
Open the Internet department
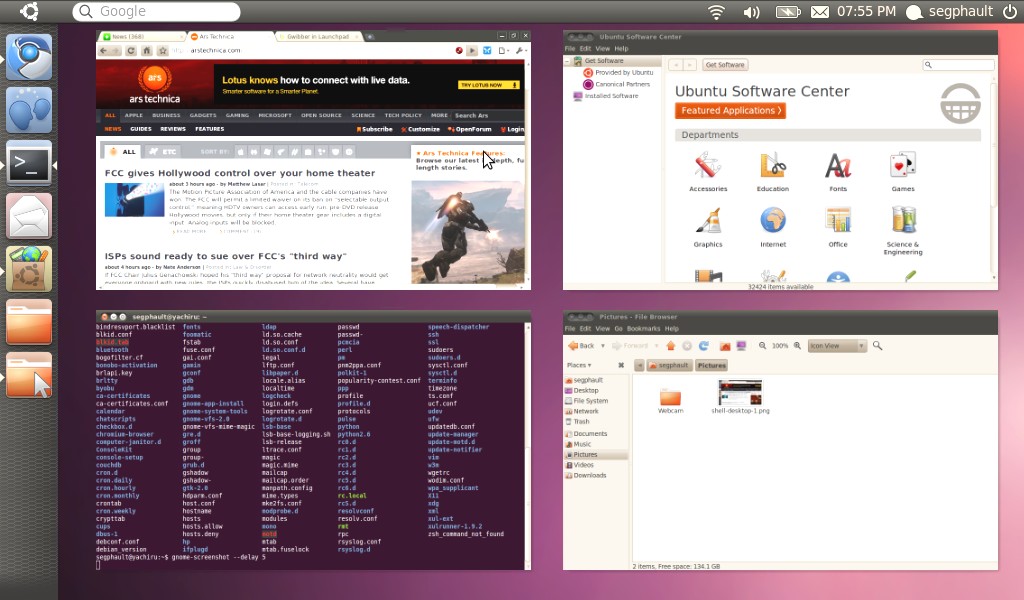click(x=773, y=227)
